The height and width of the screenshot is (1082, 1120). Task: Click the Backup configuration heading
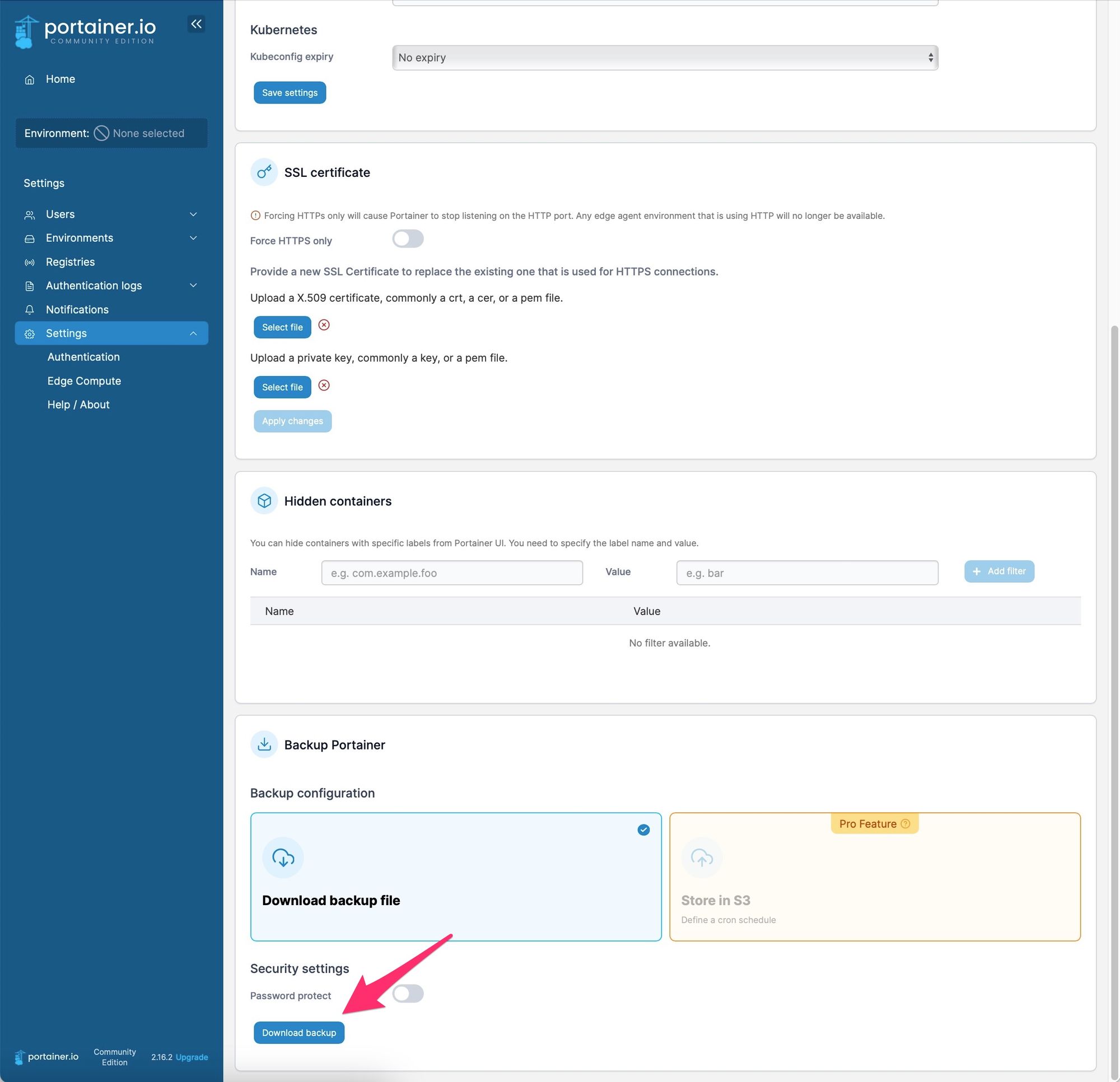(x=312, y=793)
